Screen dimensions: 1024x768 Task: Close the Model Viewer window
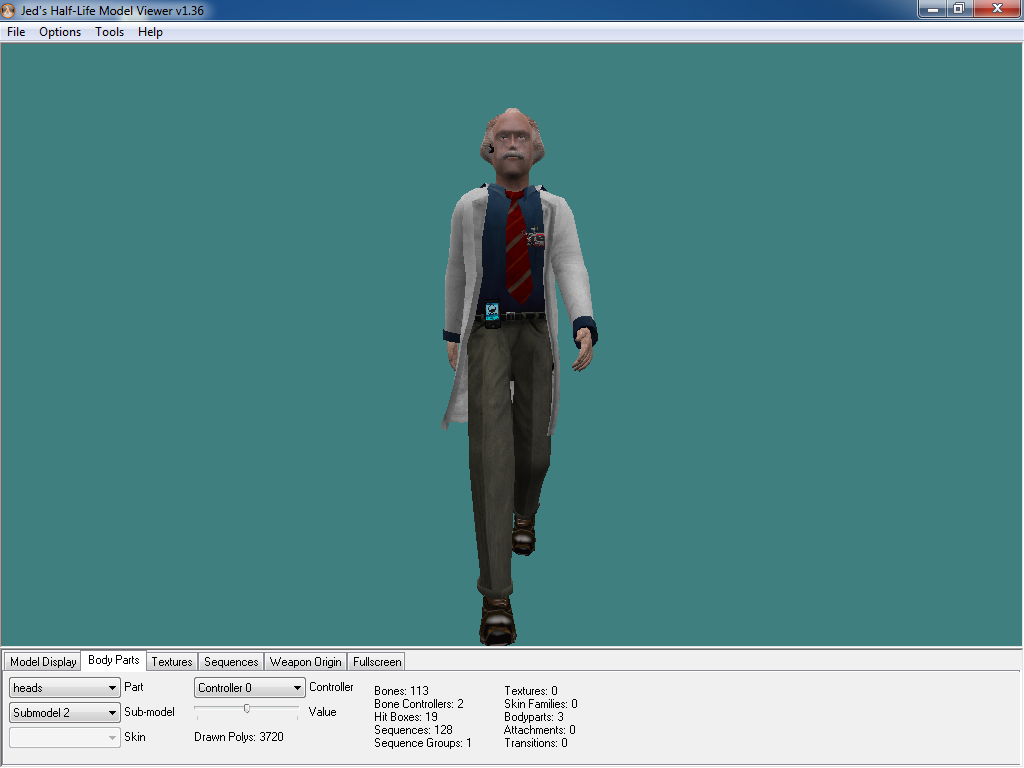[997, 9]
